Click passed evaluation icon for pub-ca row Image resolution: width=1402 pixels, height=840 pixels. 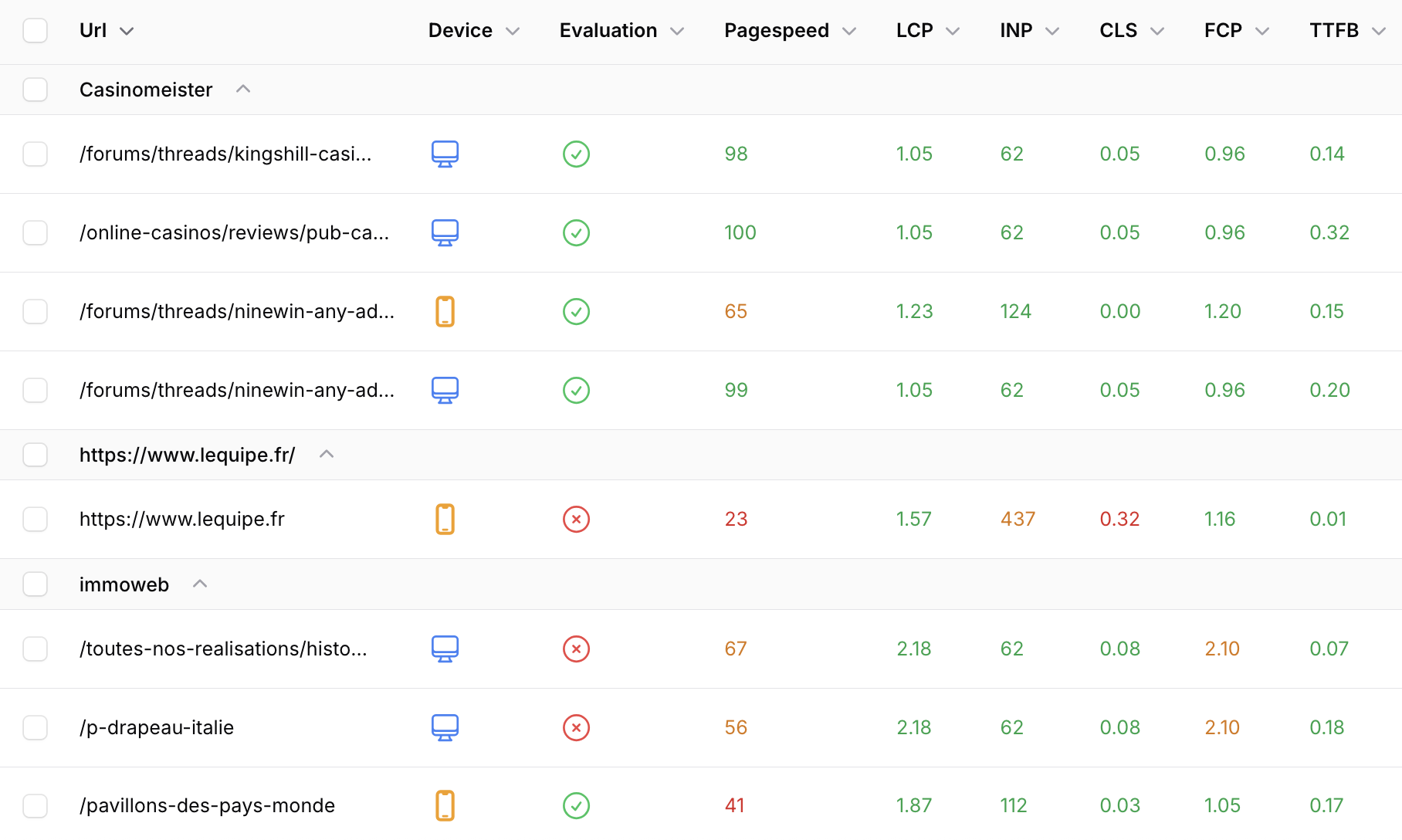click(576, 232)
